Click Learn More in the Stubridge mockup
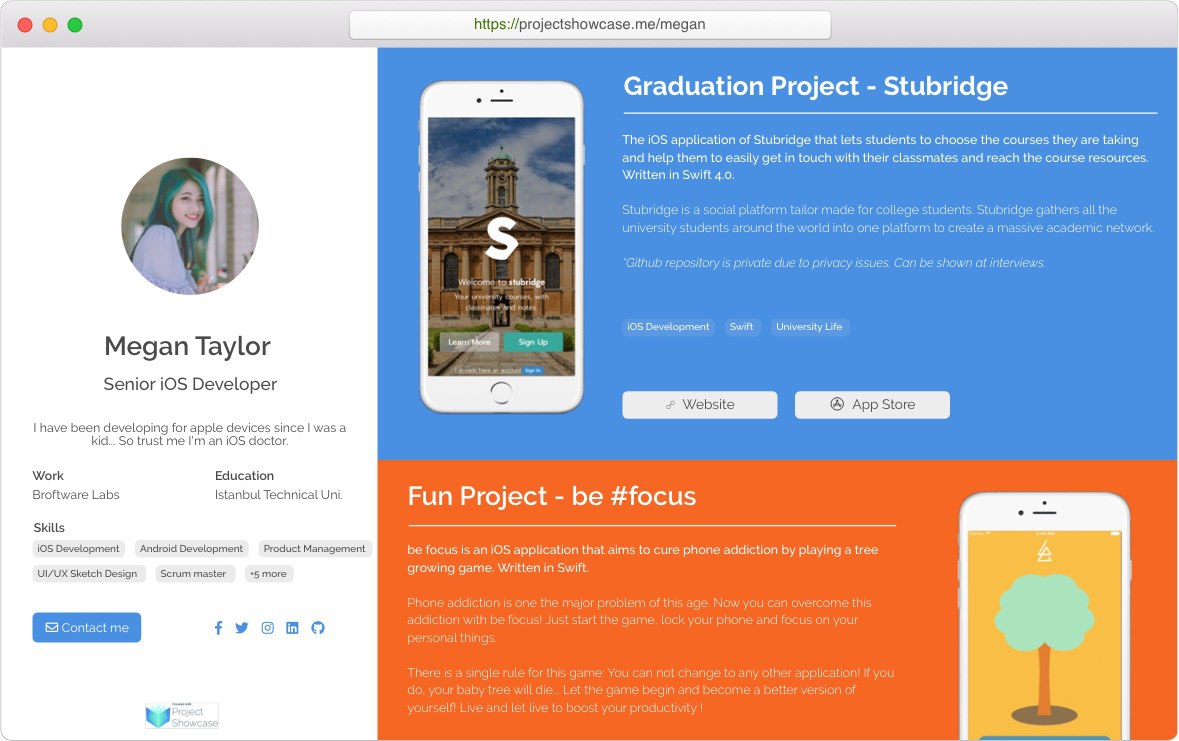This screenshot has height=741, width=1179. [x=469, y=342]
